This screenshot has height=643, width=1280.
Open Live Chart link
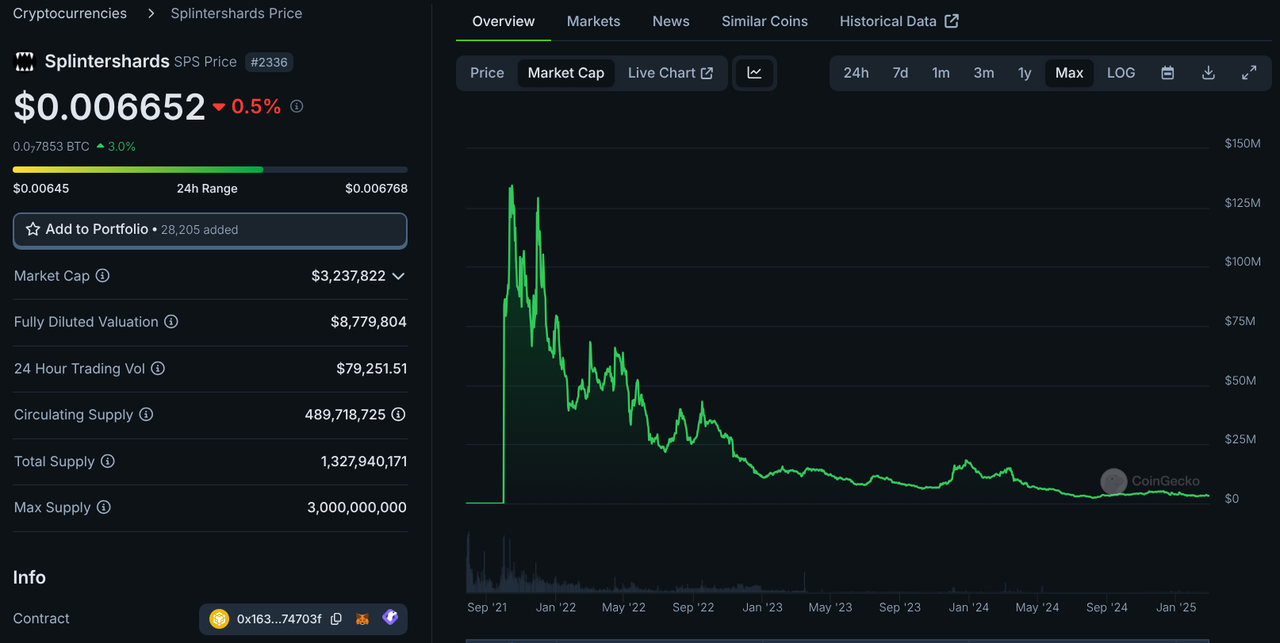tap(671, 73)
